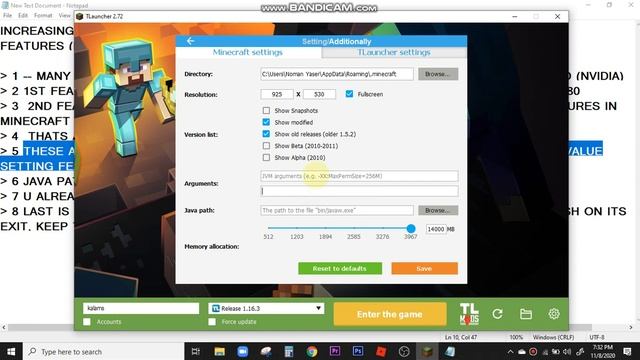This screenshot has height=360, width=640.
Task: Click the second arguments text field
Action: (359, 191)
